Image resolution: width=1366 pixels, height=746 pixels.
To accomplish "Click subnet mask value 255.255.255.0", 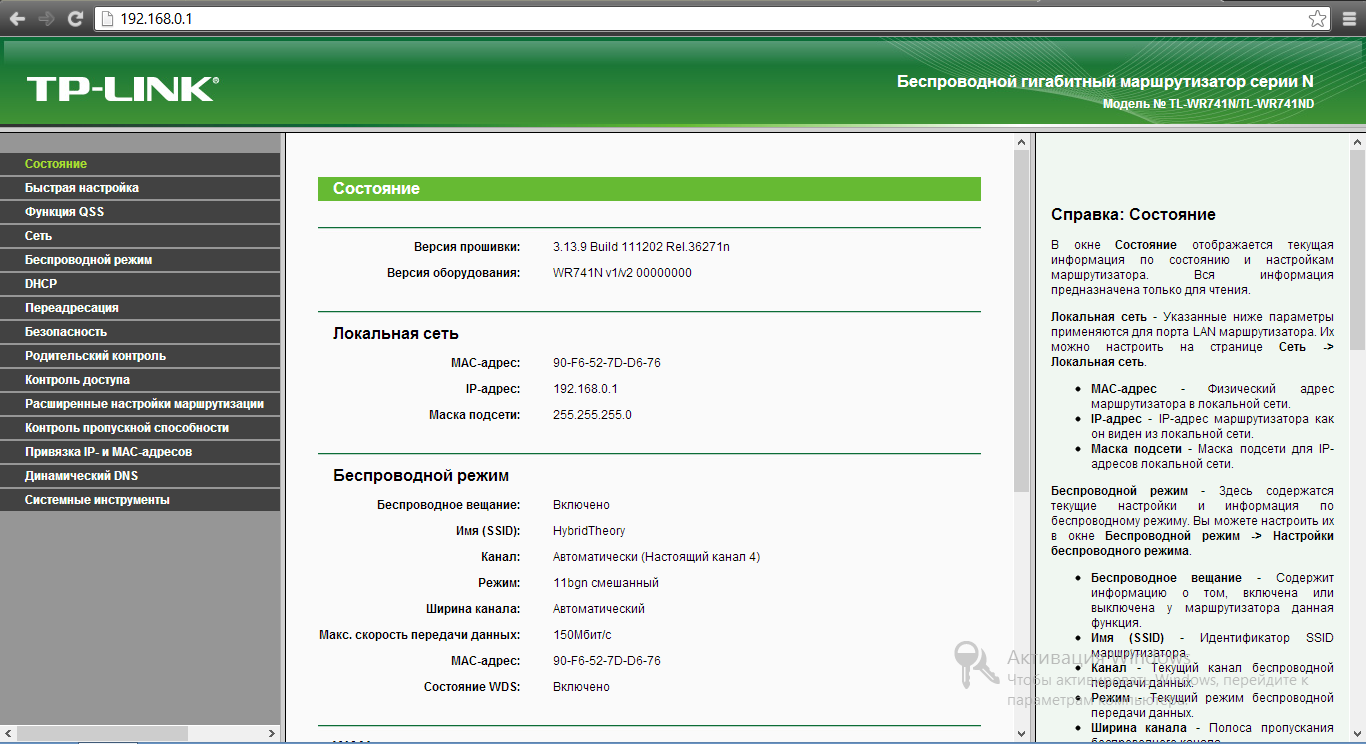I will click(592, 415).
